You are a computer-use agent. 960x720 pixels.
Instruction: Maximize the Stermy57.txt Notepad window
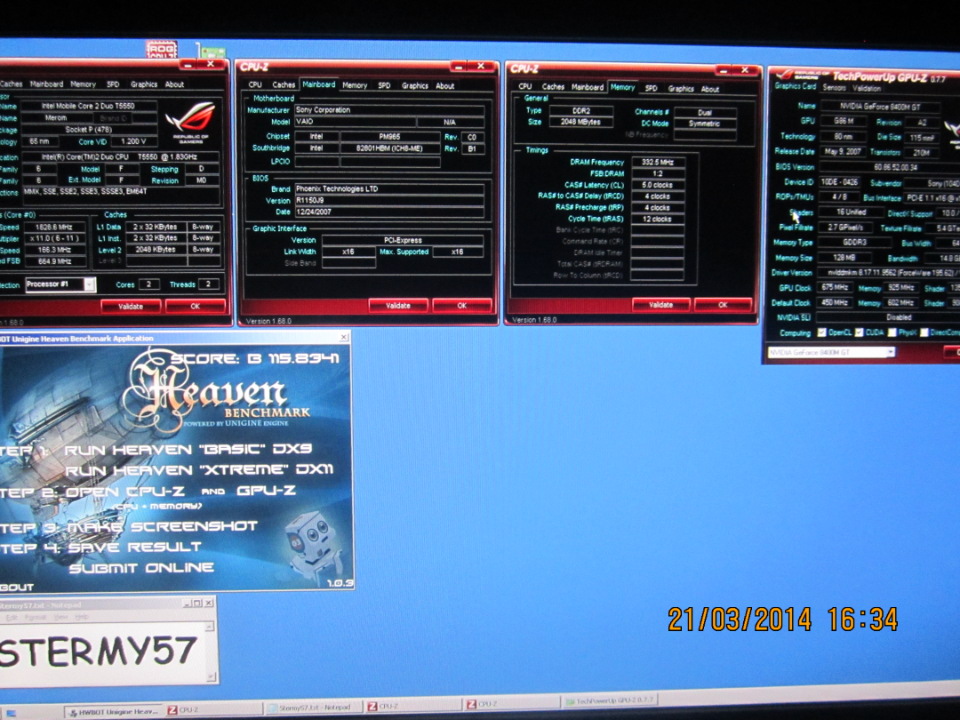point(197,603)
